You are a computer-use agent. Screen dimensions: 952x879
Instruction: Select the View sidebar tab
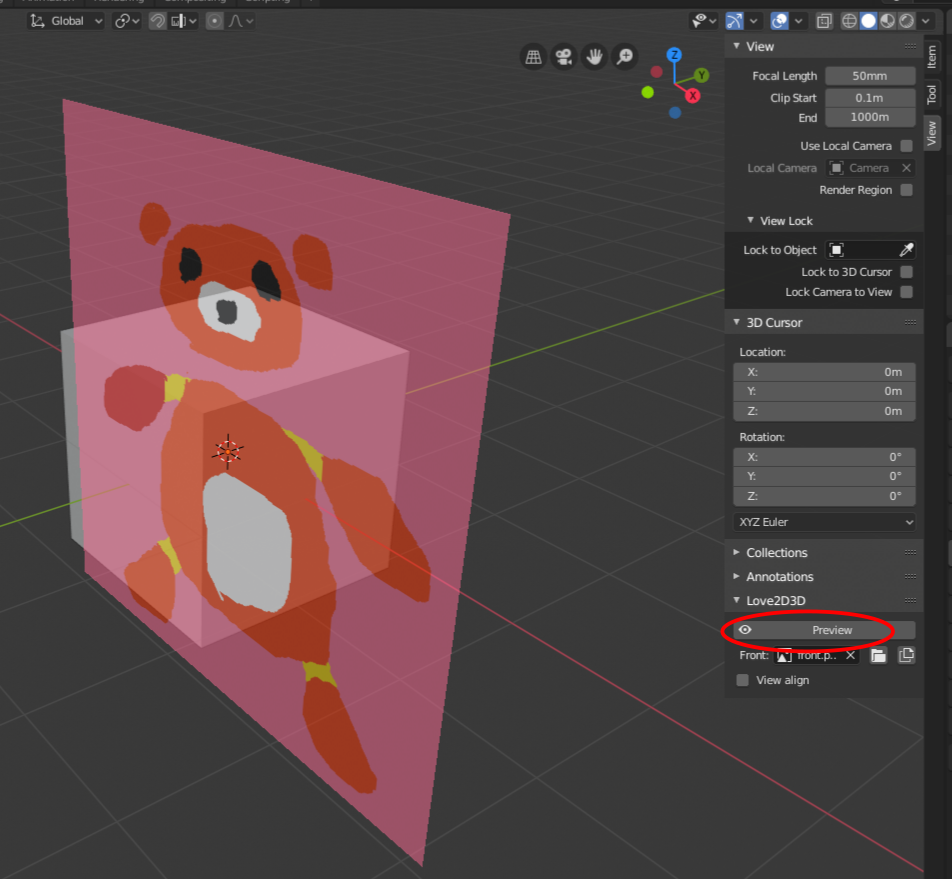pos(932,132)
